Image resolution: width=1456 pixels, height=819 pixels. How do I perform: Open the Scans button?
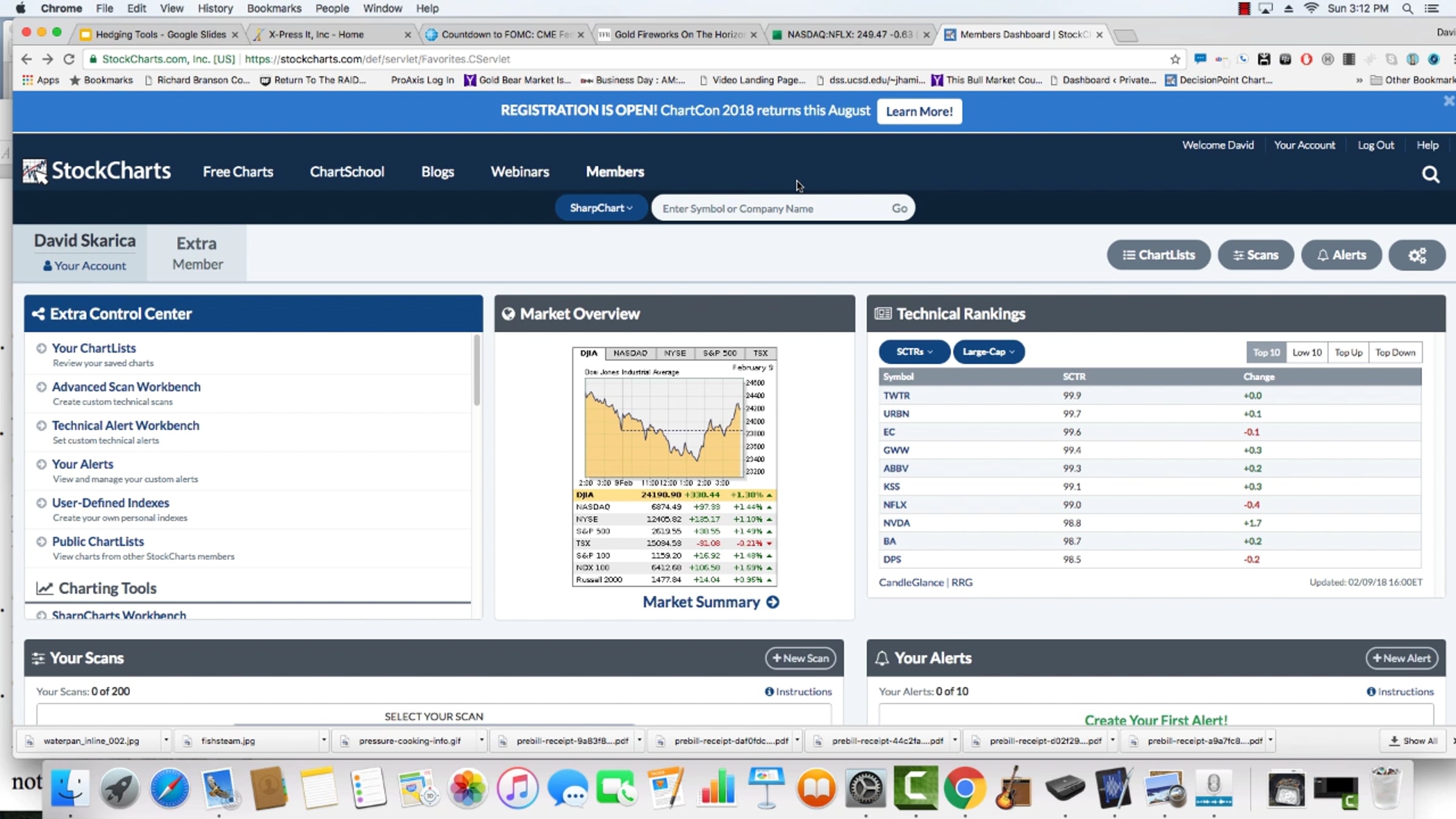pos(1256,255)
